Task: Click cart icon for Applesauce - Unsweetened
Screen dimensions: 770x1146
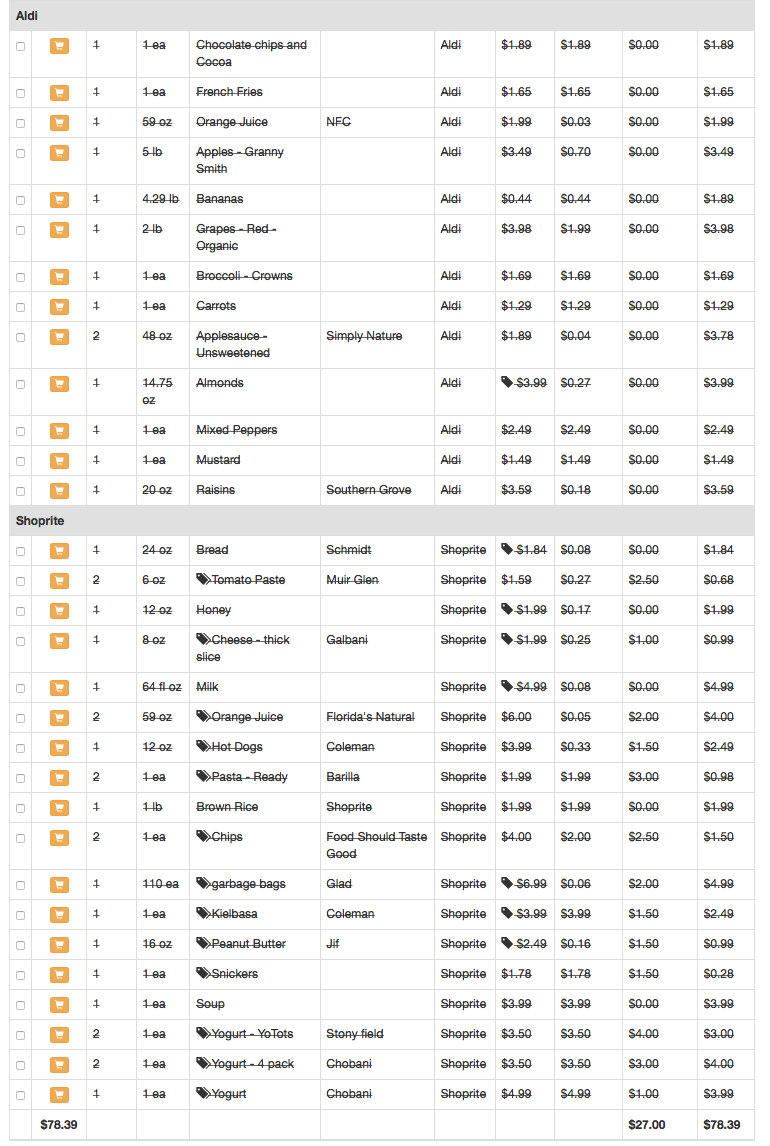Action: 59,337
